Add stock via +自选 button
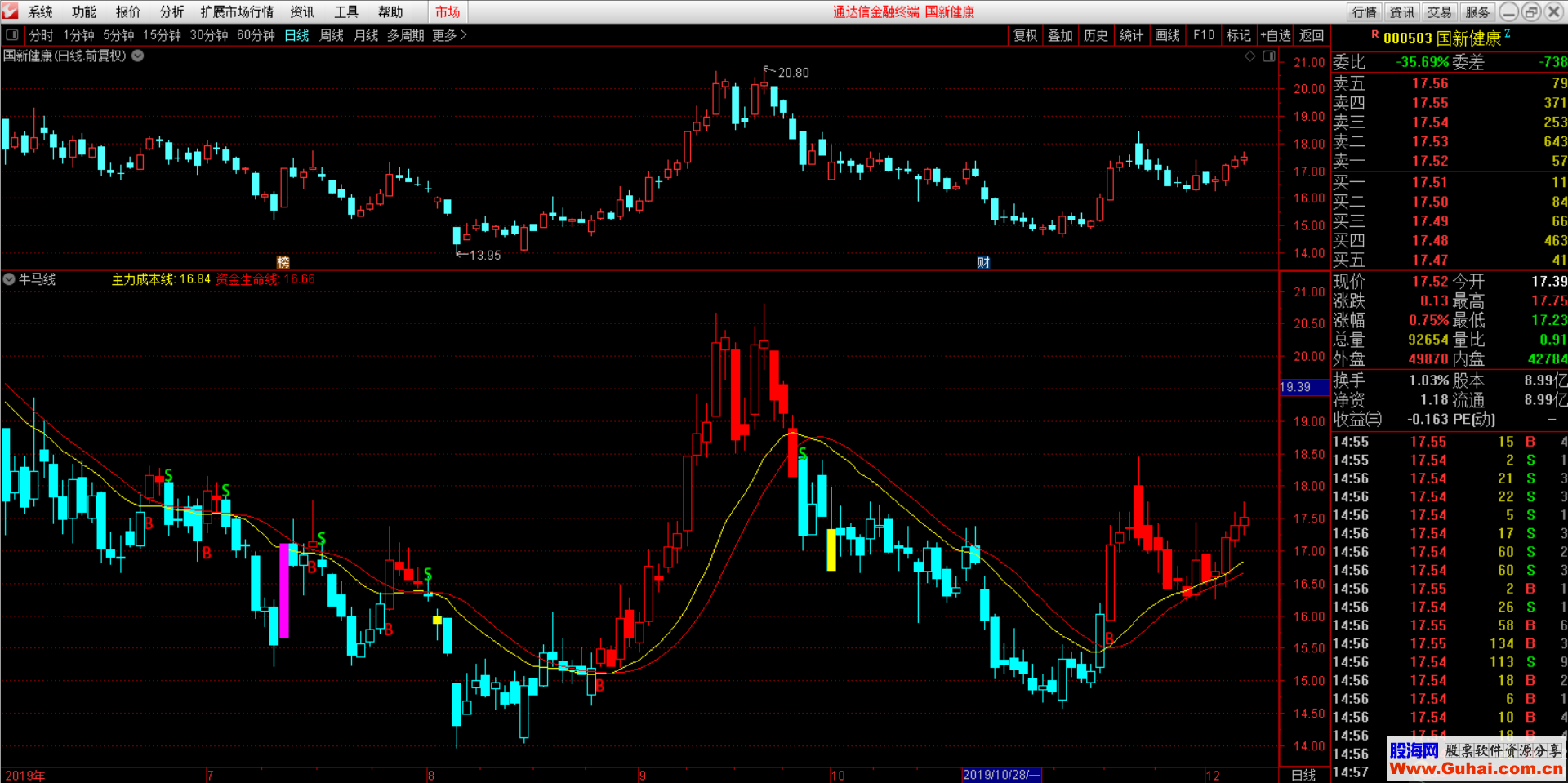The image size is (1568, 783). [1276, 35]
